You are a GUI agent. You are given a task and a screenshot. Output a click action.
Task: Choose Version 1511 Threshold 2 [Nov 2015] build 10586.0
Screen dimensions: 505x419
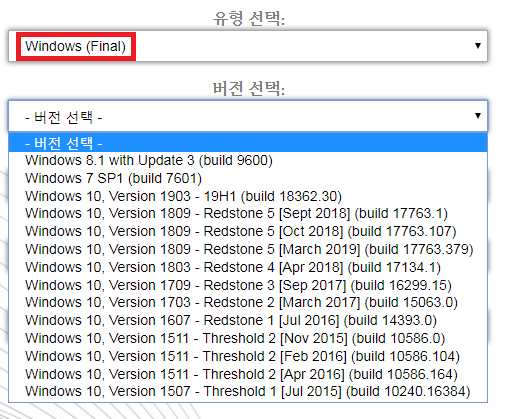point(248,338)
